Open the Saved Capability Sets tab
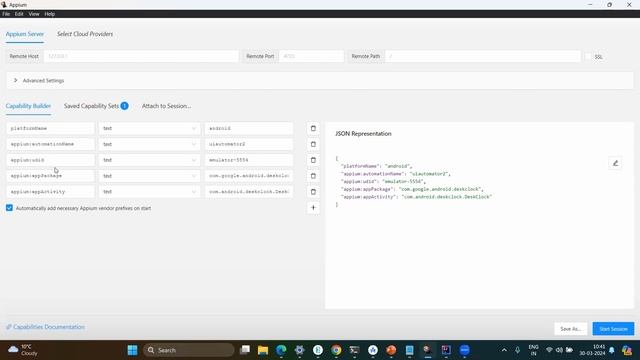This screenshot has width=640, height=360. pyautogui.click(x=91, y=106)
